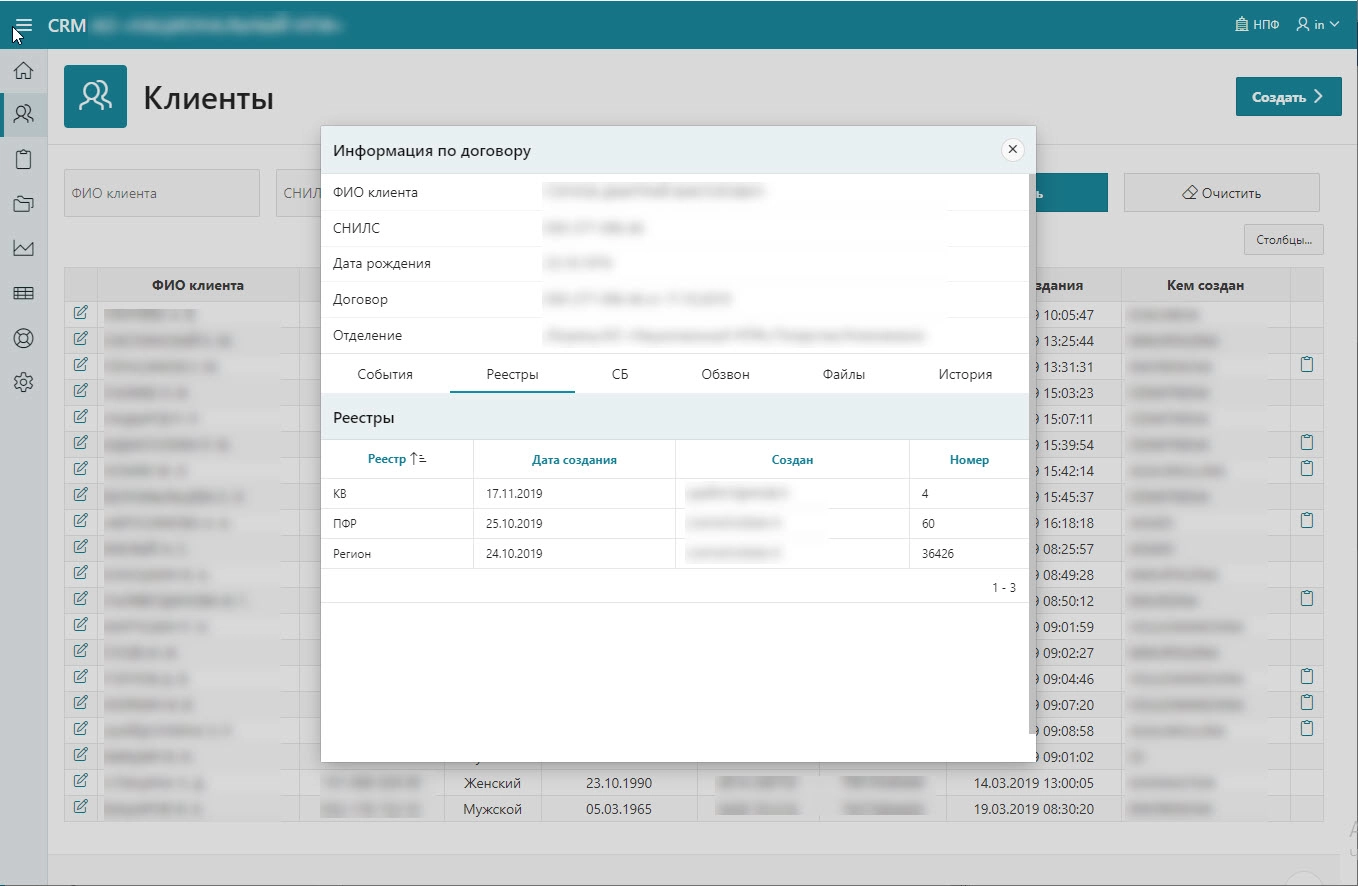Switch to the События tab

click(385, 374)
